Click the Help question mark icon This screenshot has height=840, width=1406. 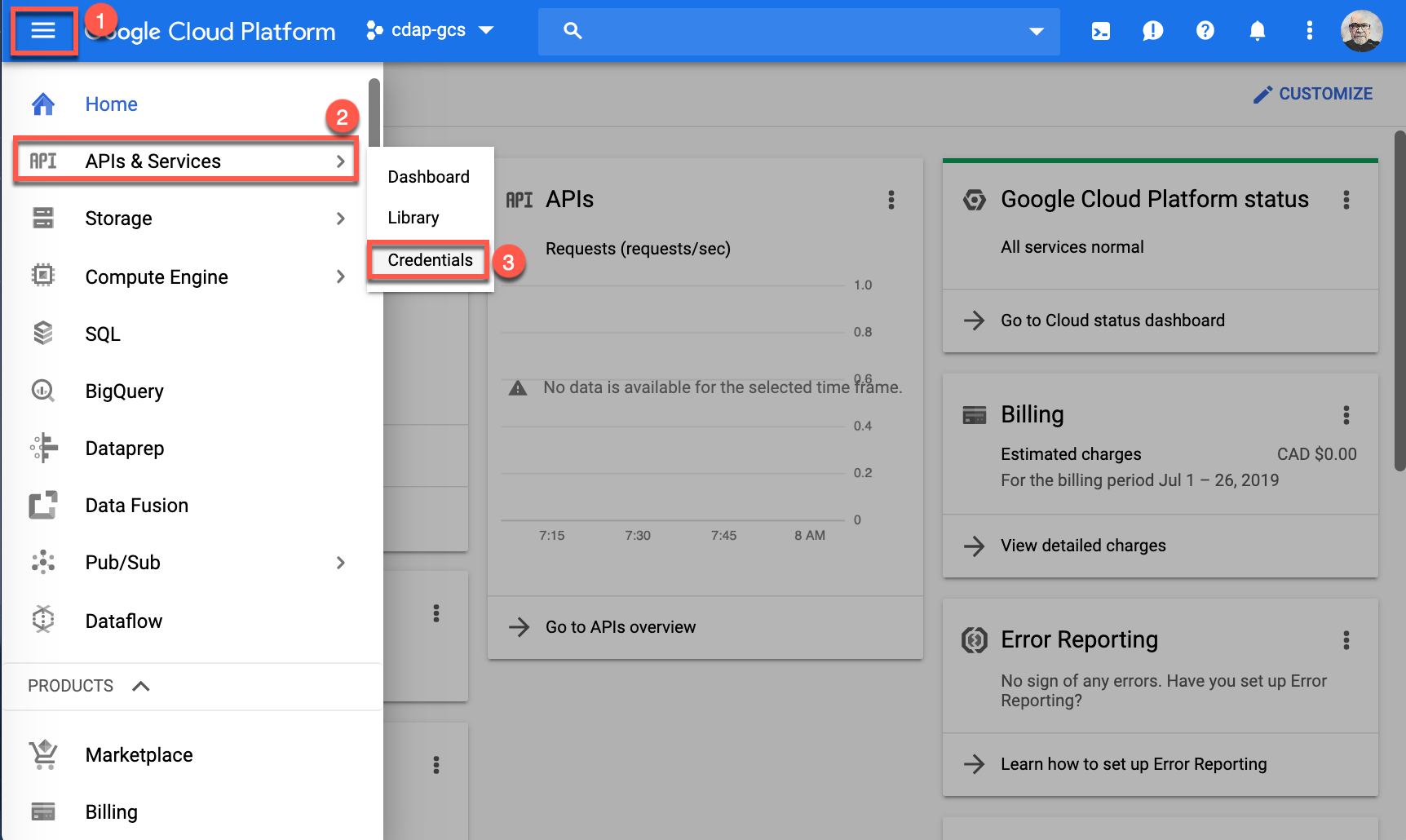tap(1205, 30)
